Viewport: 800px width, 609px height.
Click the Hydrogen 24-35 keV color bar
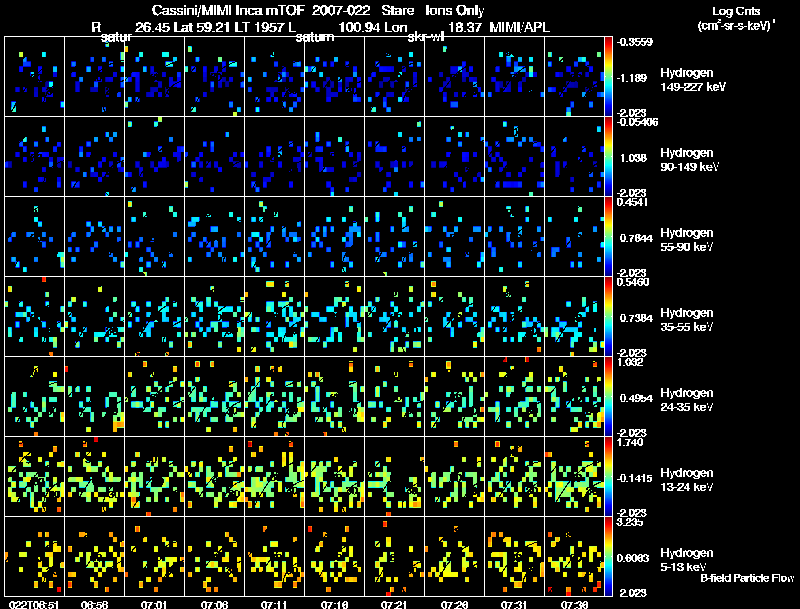click(608, 397)
